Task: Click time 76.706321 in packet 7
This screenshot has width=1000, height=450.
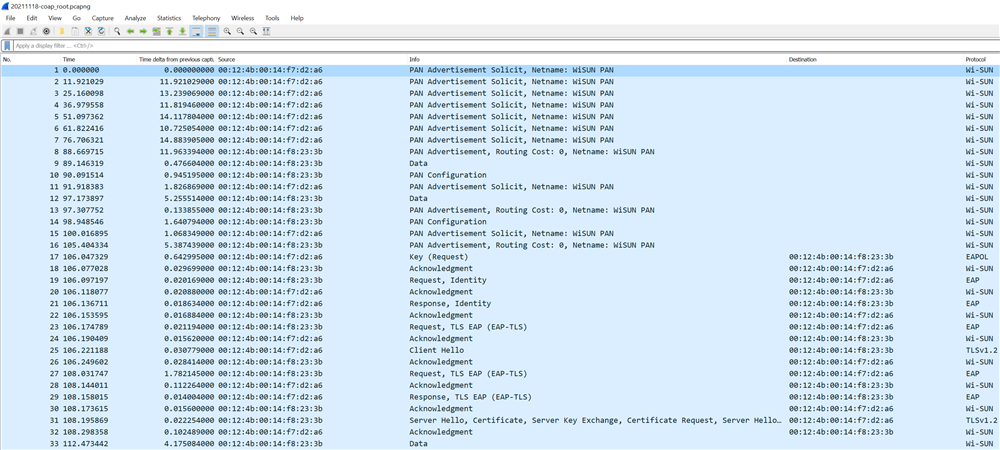Action: [83, 140]
